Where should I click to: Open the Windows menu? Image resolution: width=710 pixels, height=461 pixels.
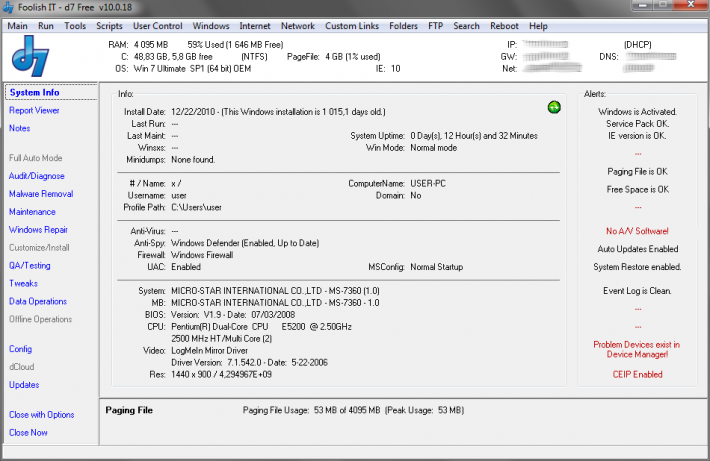pos(211,26)
